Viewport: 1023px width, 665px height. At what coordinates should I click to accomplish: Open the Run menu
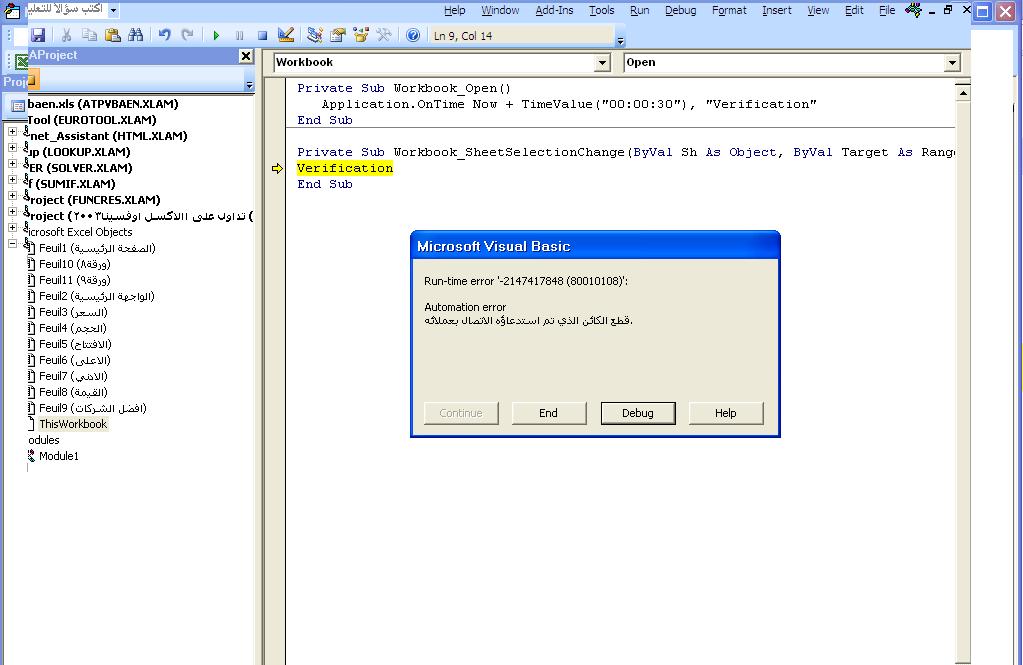click(640, 10)
